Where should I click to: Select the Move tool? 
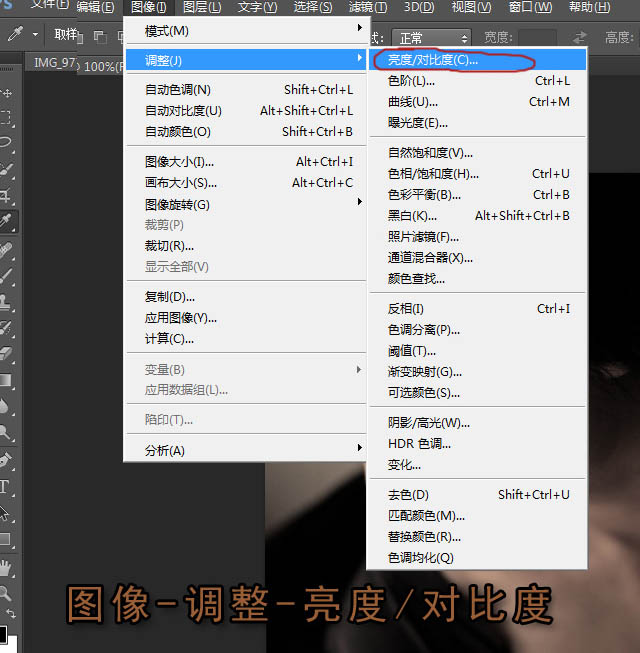coord(7,93)
